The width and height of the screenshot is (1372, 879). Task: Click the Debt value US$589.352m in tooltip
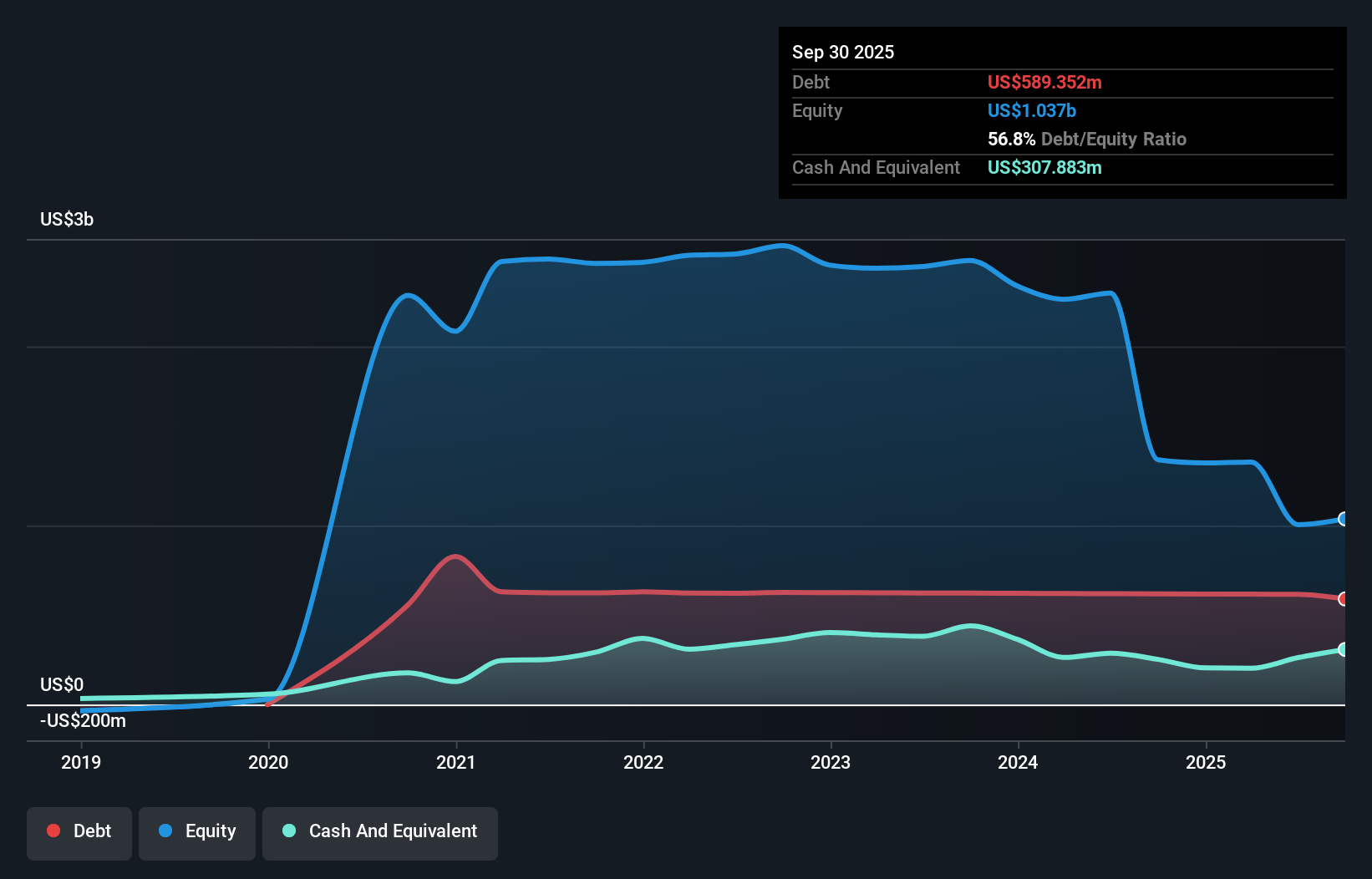(1044, 83)
